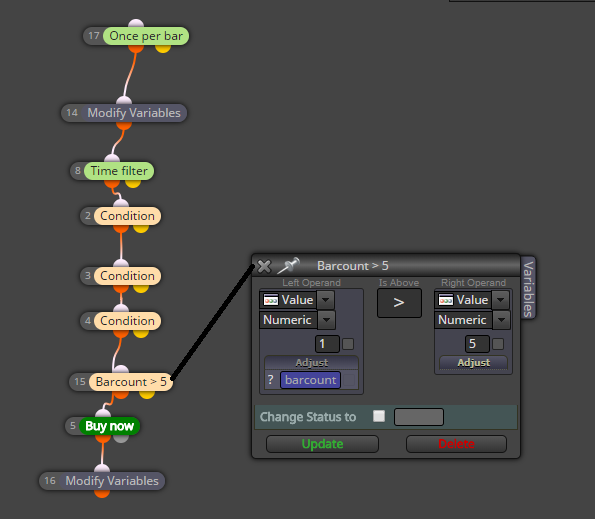Click the left operand value field 1
This screenshot has width=595, height=519.
(327, 344)
